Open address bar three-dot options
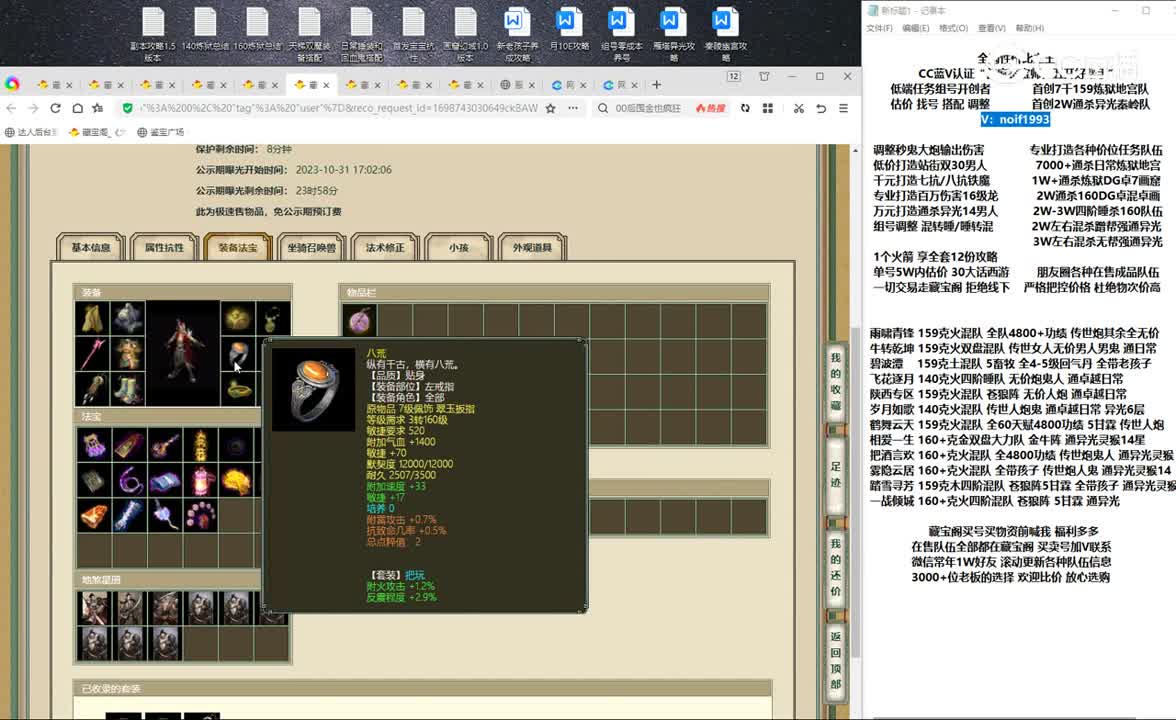Viewport: 1176px width, 720px height. coord(573,108)
